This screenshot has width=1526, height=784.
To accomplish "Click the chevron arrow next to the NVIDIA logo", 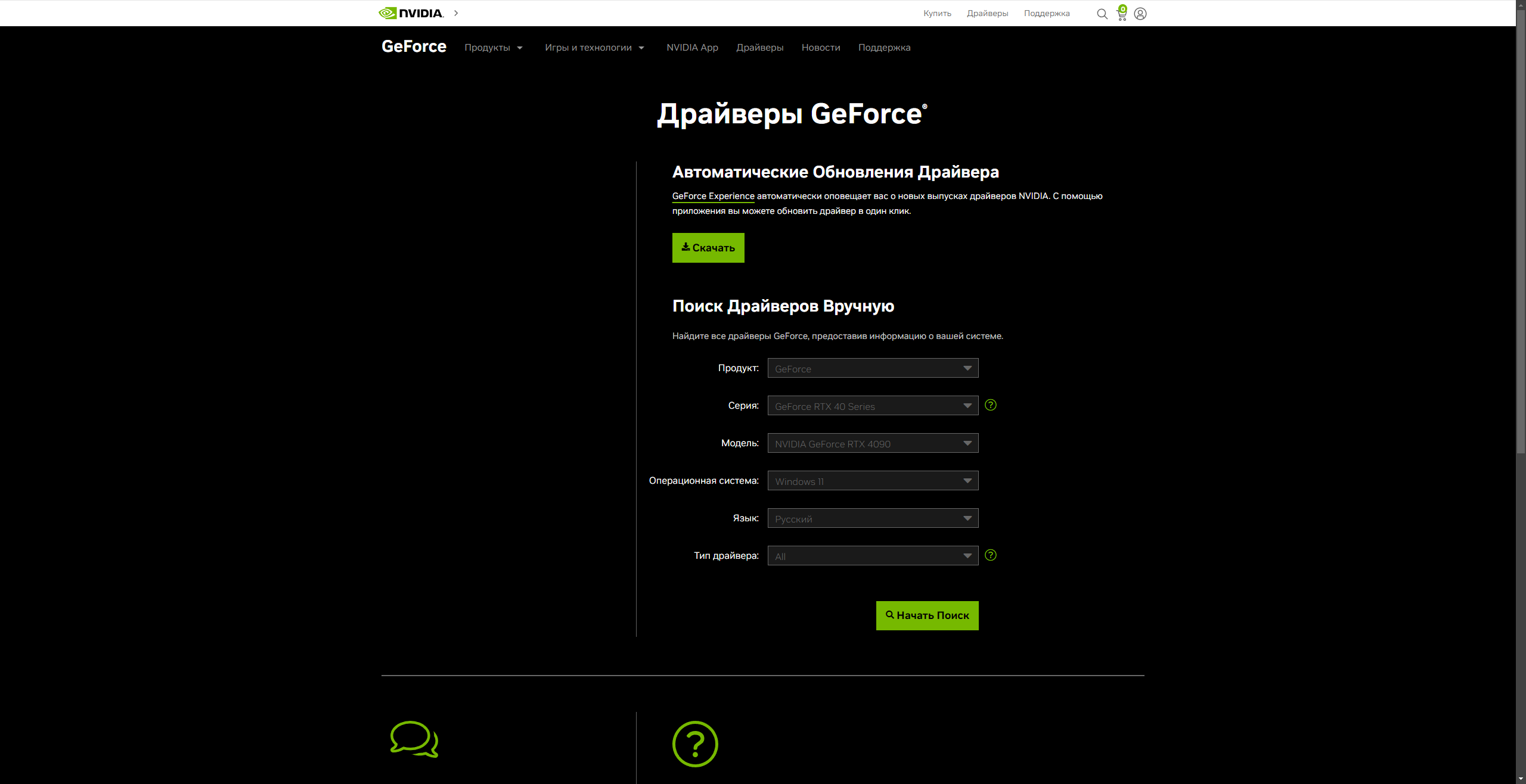I will [456, 13].
